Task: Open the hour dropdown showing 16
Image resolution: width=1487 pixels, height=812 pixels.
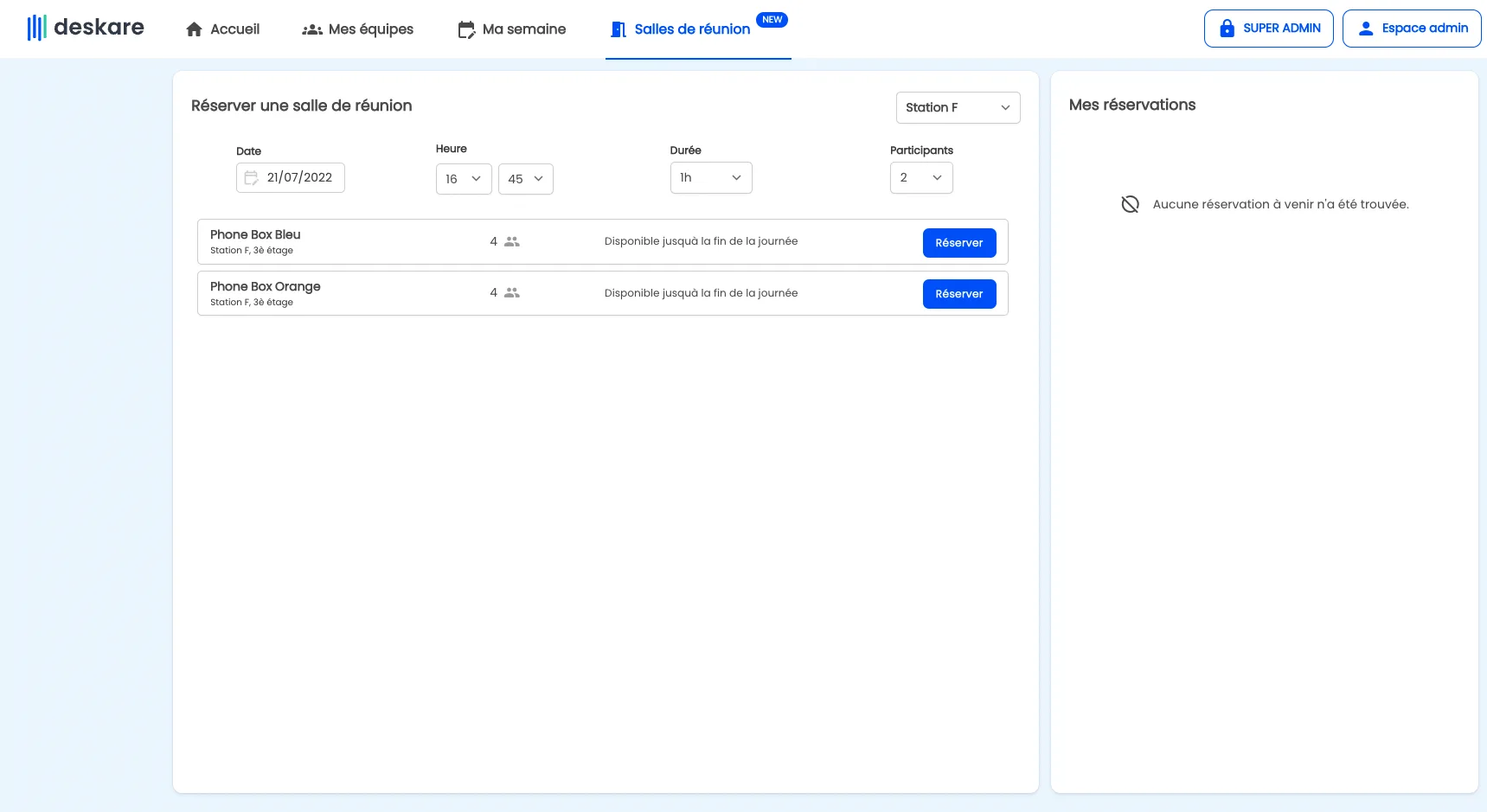Action: [464, 179]
